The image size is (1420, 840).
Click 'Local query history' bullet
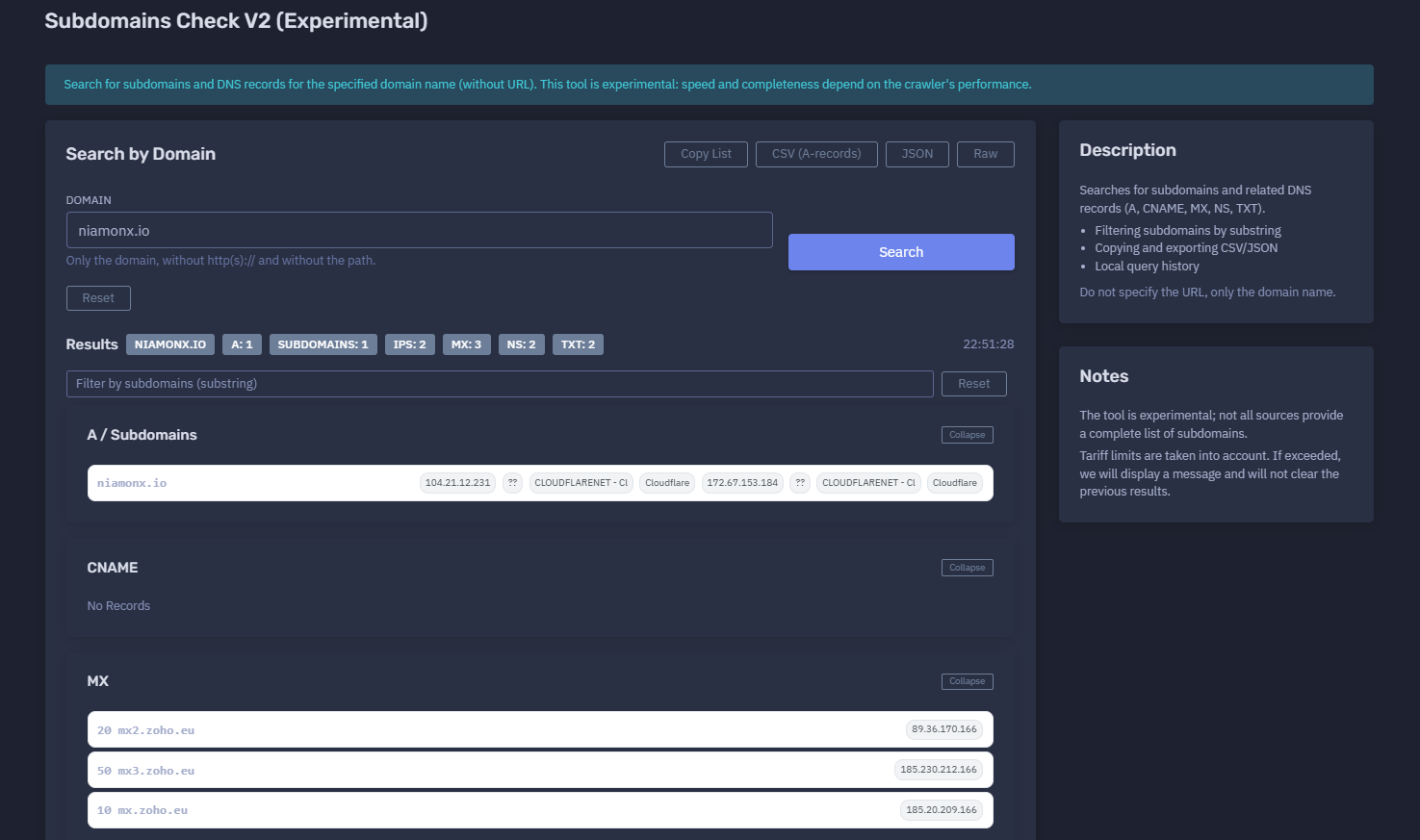(1147, 267)
